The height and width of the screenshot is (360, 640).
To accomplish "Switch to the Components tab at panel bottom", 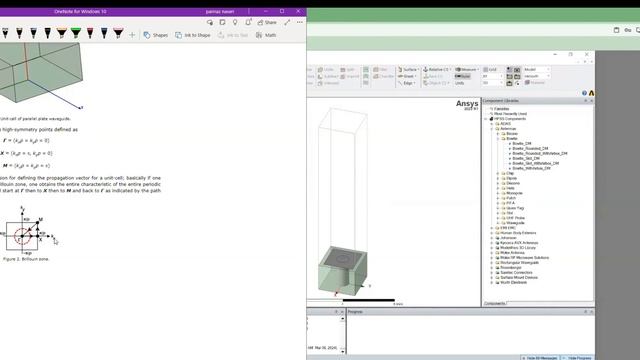I will click(495, 304).
